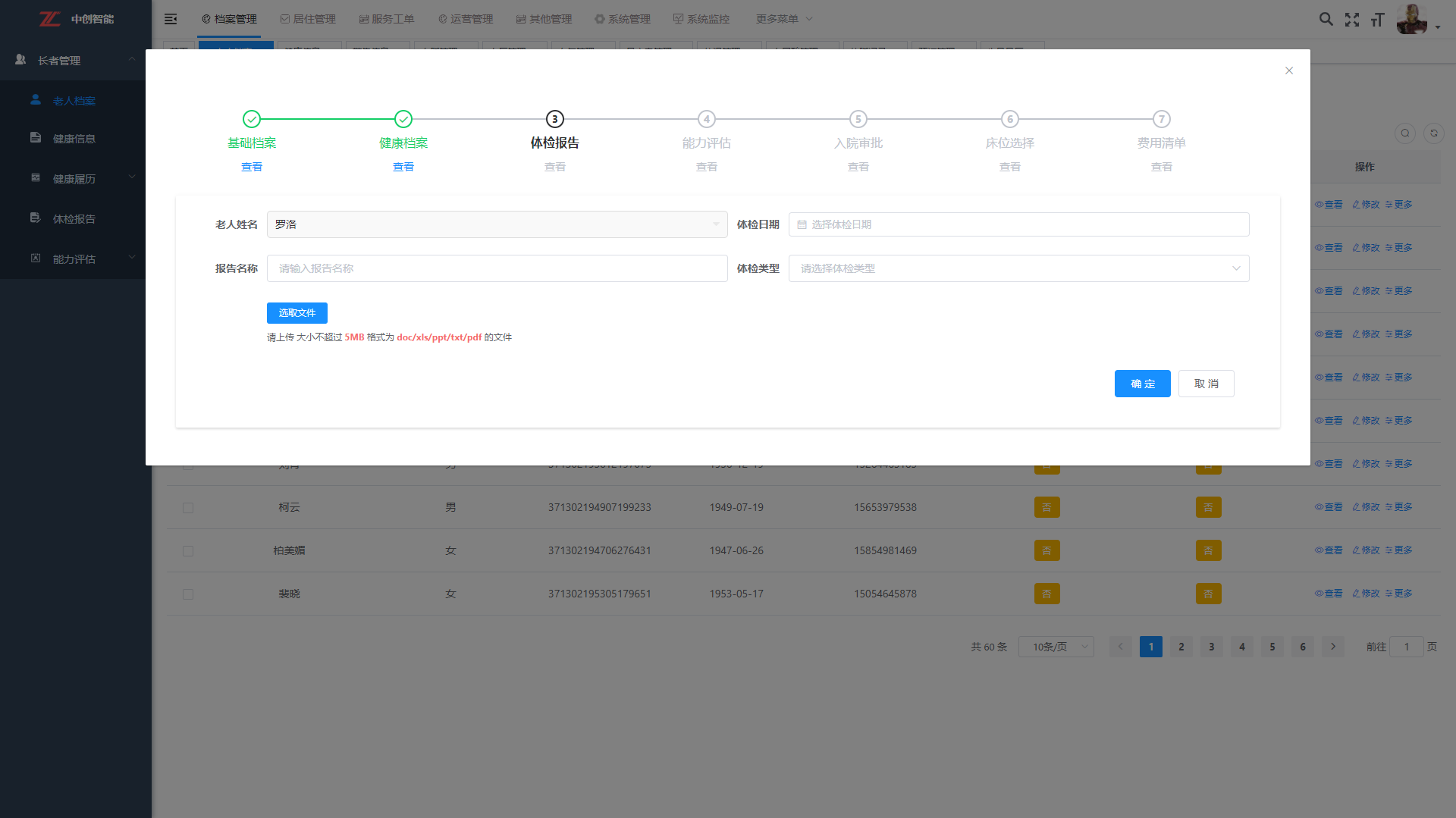Toggle fullscreen mode icon
The height and width of the screenshot is (818, 1456).
(x=1352, y=20)
